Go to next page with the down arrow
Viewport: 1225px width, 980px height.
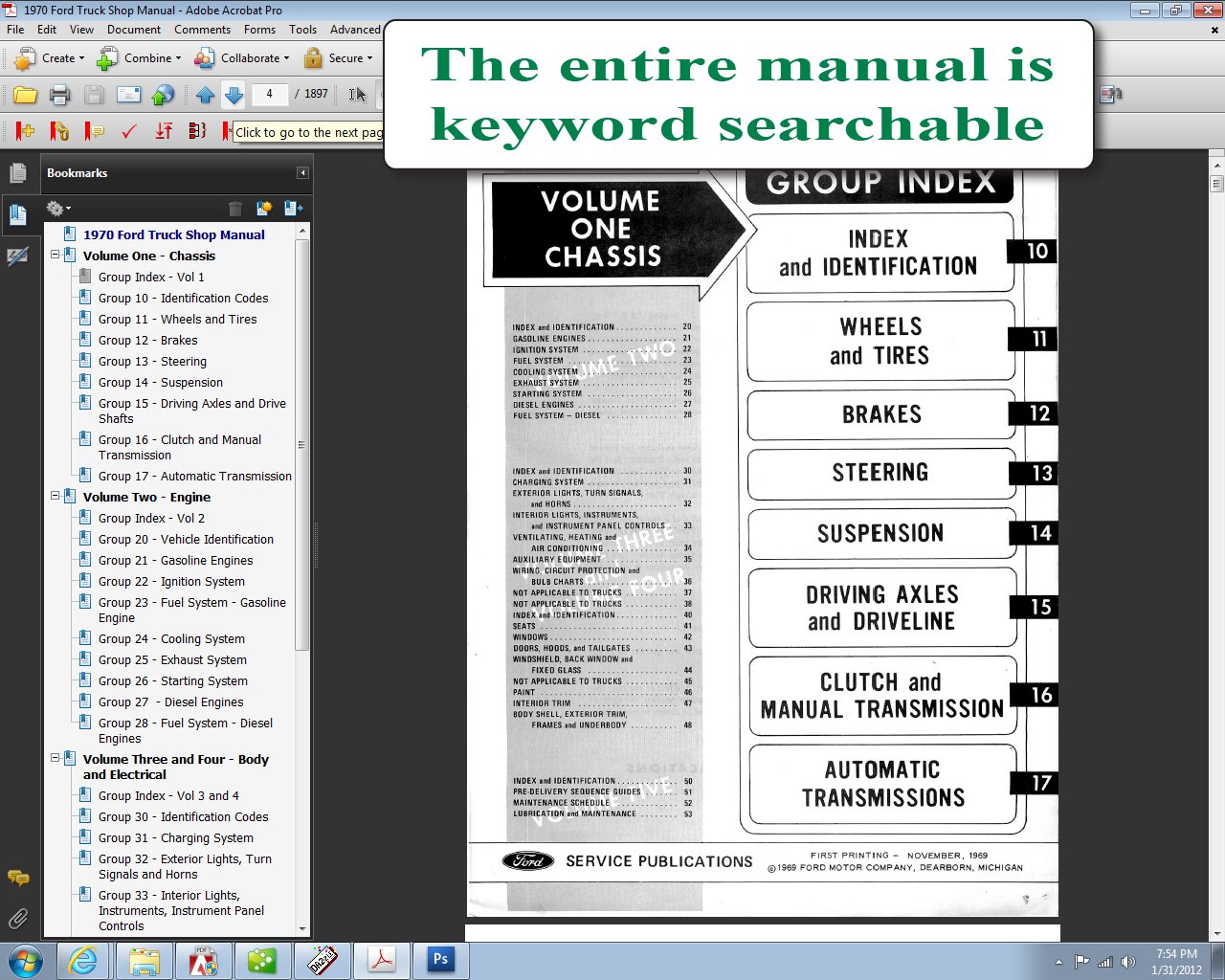click(x=233, y=95)
